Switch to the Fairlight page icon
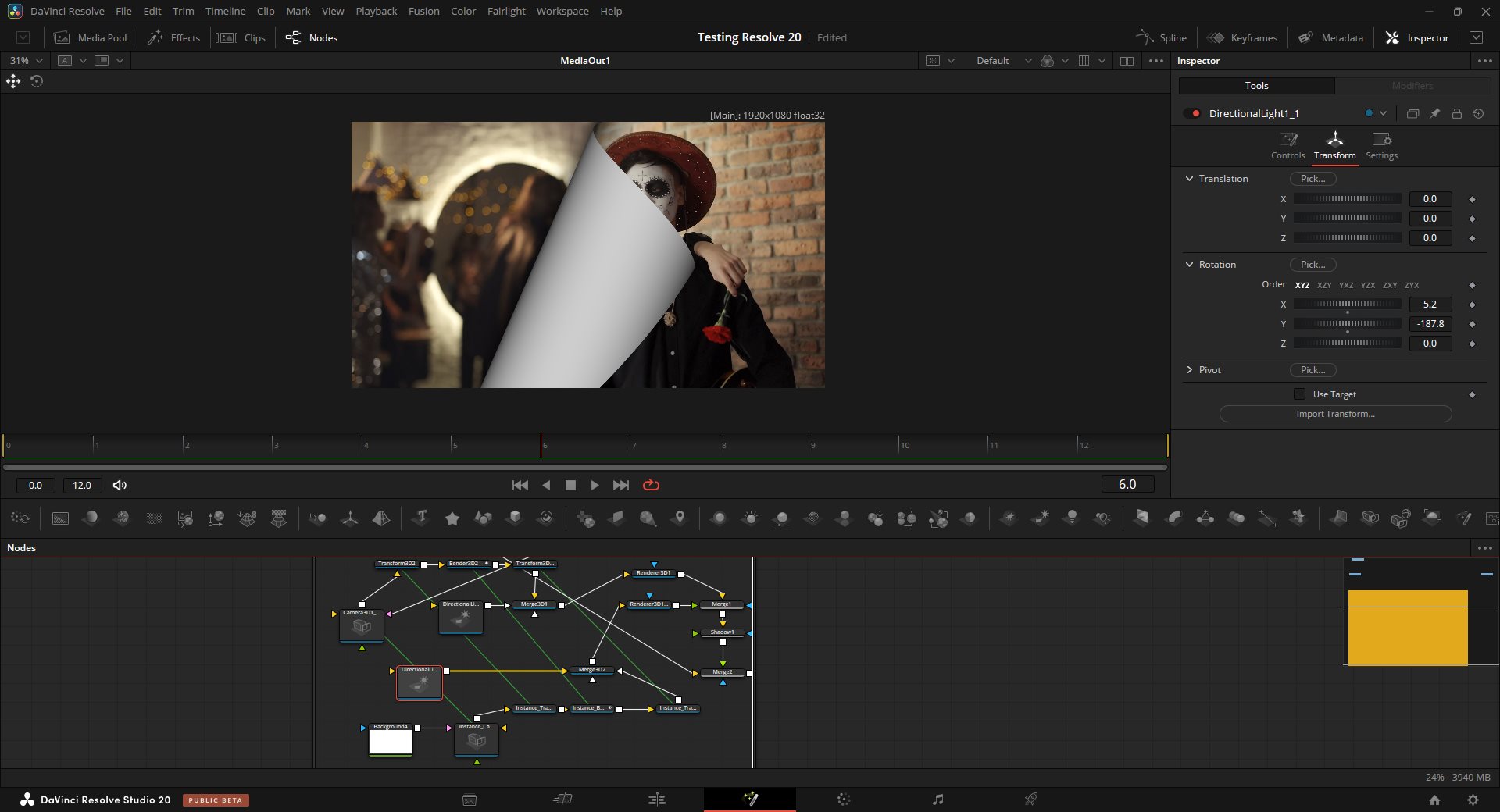 (937, 800)
